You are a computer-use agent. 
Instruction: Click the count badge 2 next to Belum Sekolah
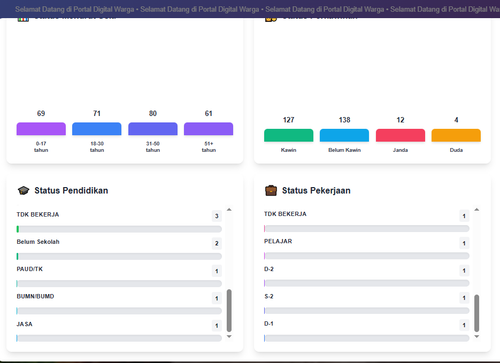coord(217,243)
